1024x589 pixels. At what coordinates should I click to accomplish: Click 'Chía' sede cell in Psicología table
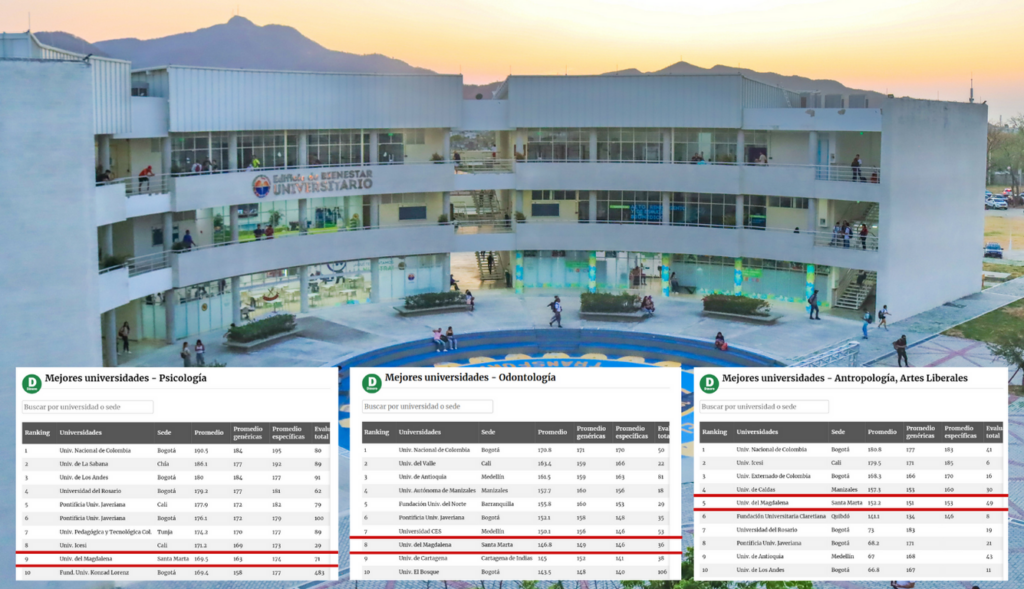163,464
